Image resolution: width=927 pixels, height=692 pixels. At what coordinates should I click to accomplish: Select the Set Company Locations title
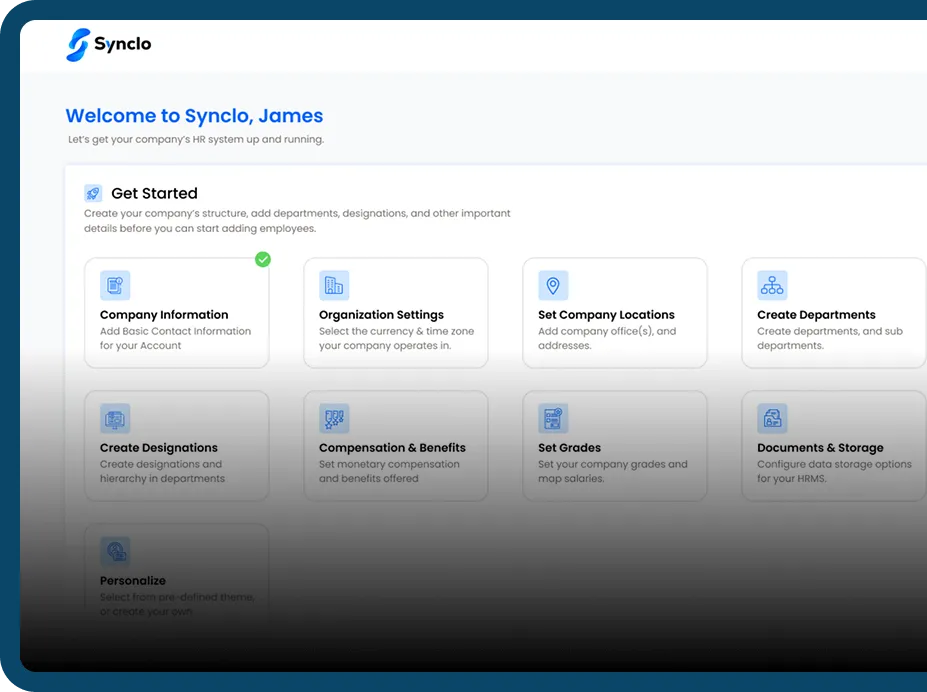point(606,315)
